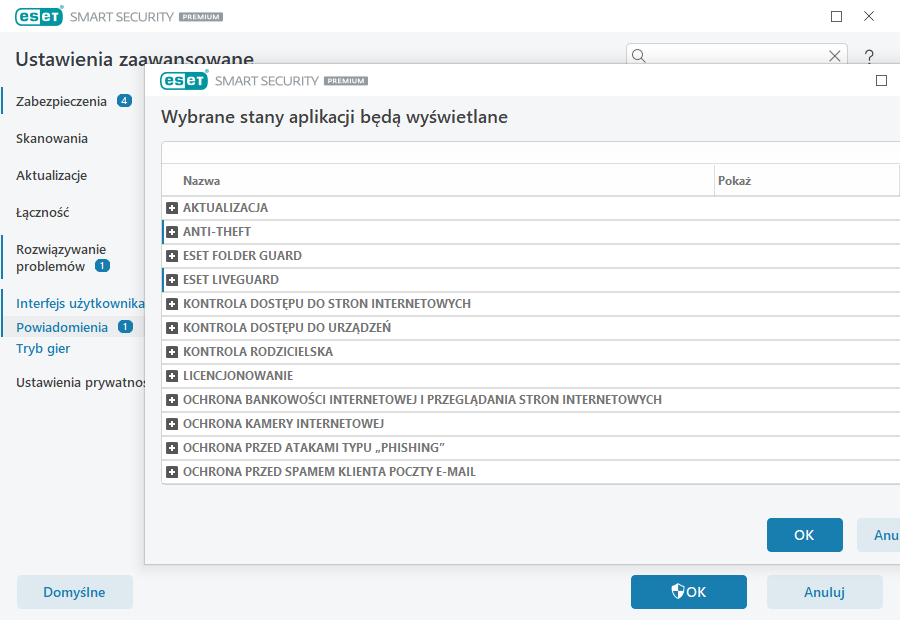Confirm dialog with OK button
Screen dimensions: 900x620
coord(804,535)
